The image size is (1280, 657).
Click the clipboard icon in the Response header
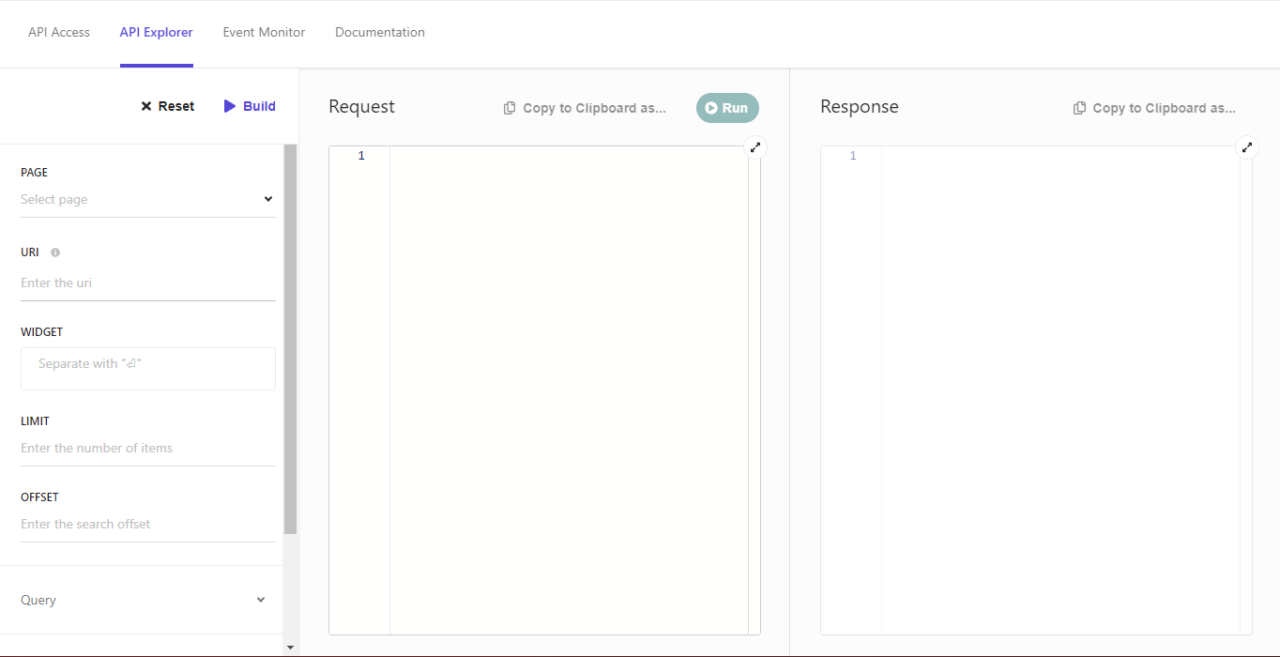coord(1079,107)
